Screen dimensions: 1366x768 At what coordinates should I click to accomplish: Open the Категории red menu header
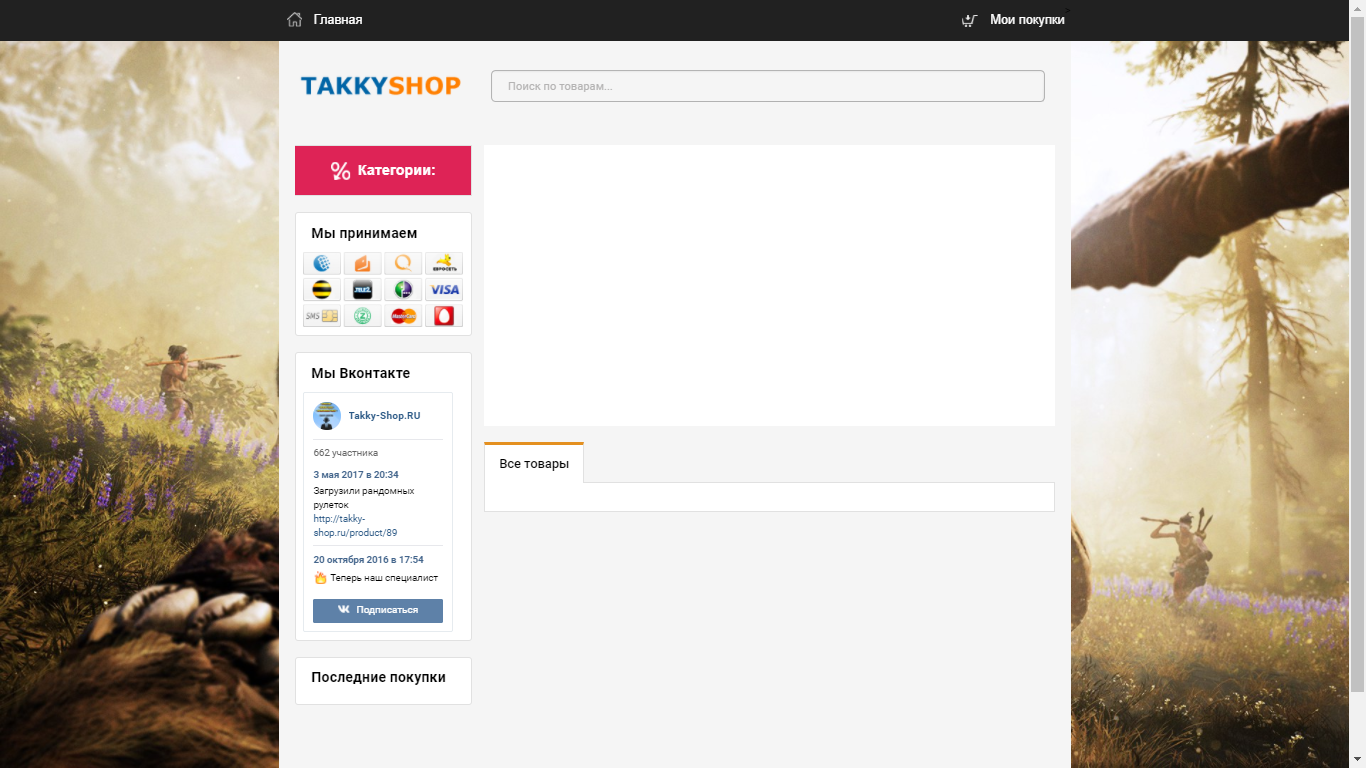[x=383, y=170]
